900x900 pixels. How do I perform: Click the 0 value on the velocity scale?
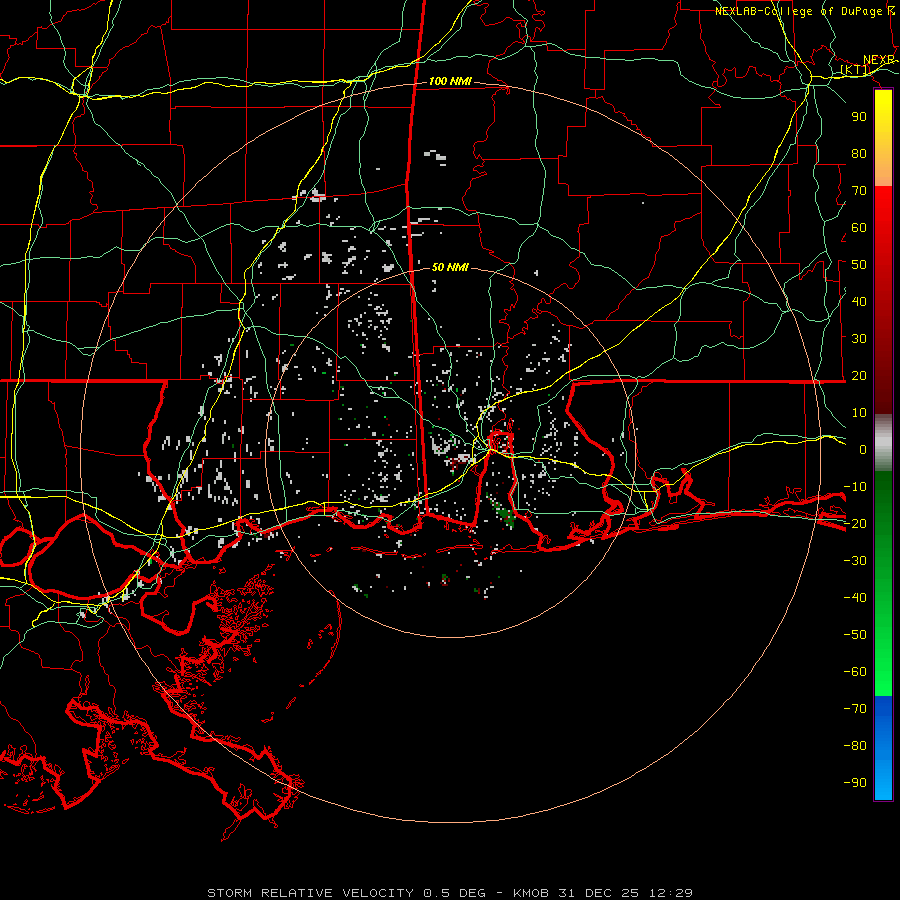coord(863,450)
